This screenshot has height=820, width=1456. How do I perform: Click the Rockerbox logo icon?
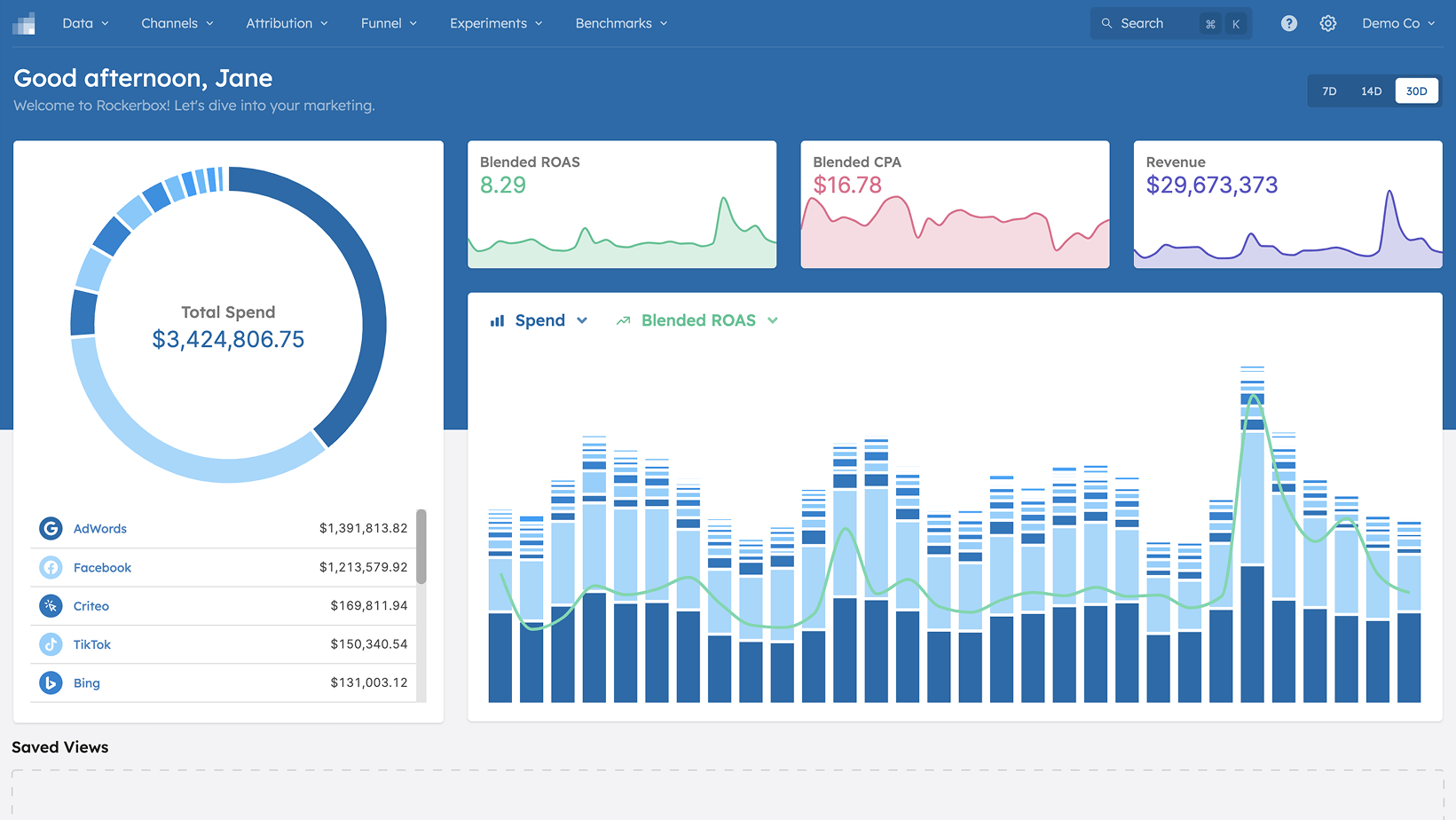click(24, 23)
